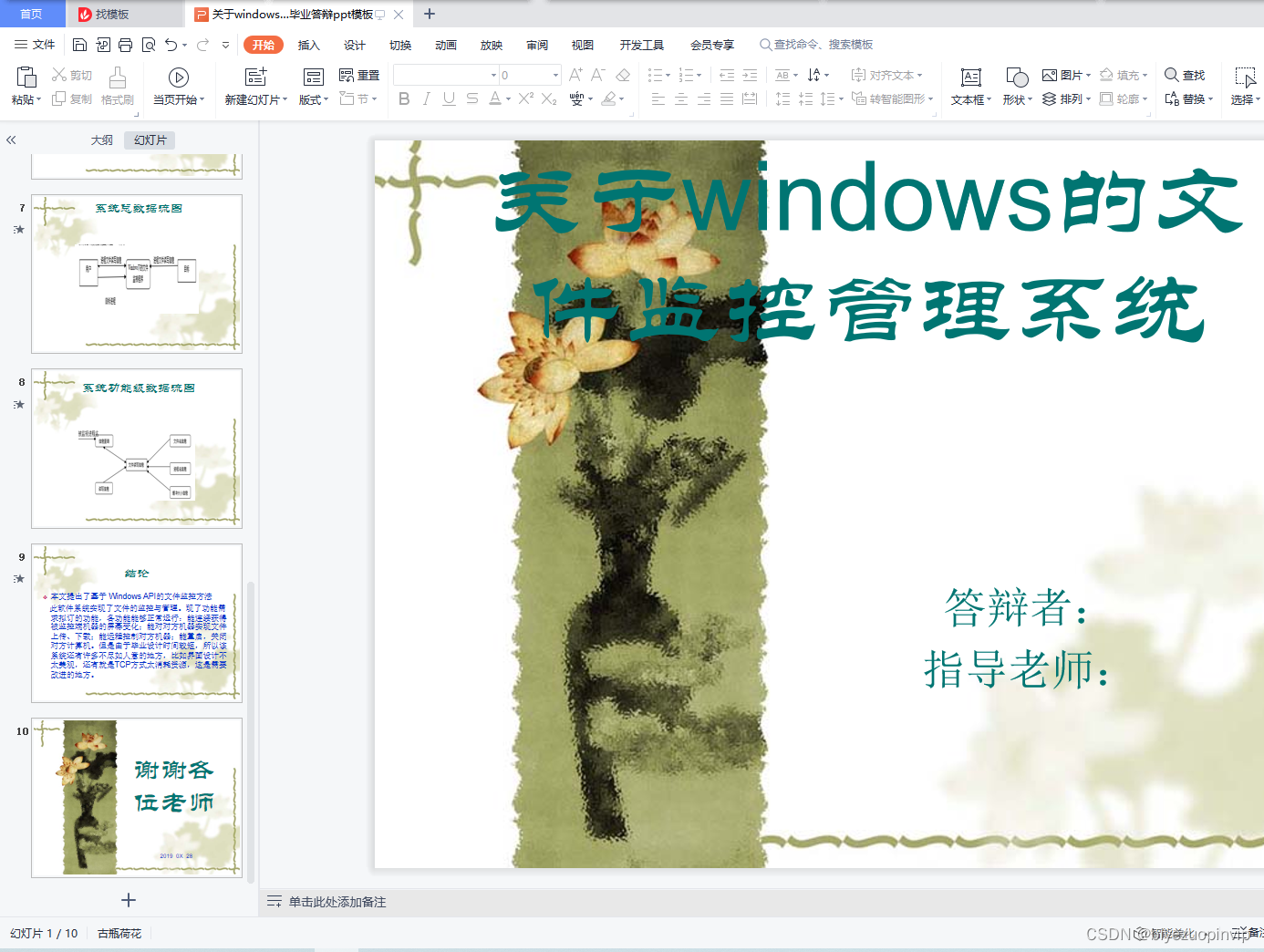Image resolution: width=1264 pixels, height=952 pixels.
Task: Open the Review (审阅) ribbon tab
Action: [x=537, y=45]
